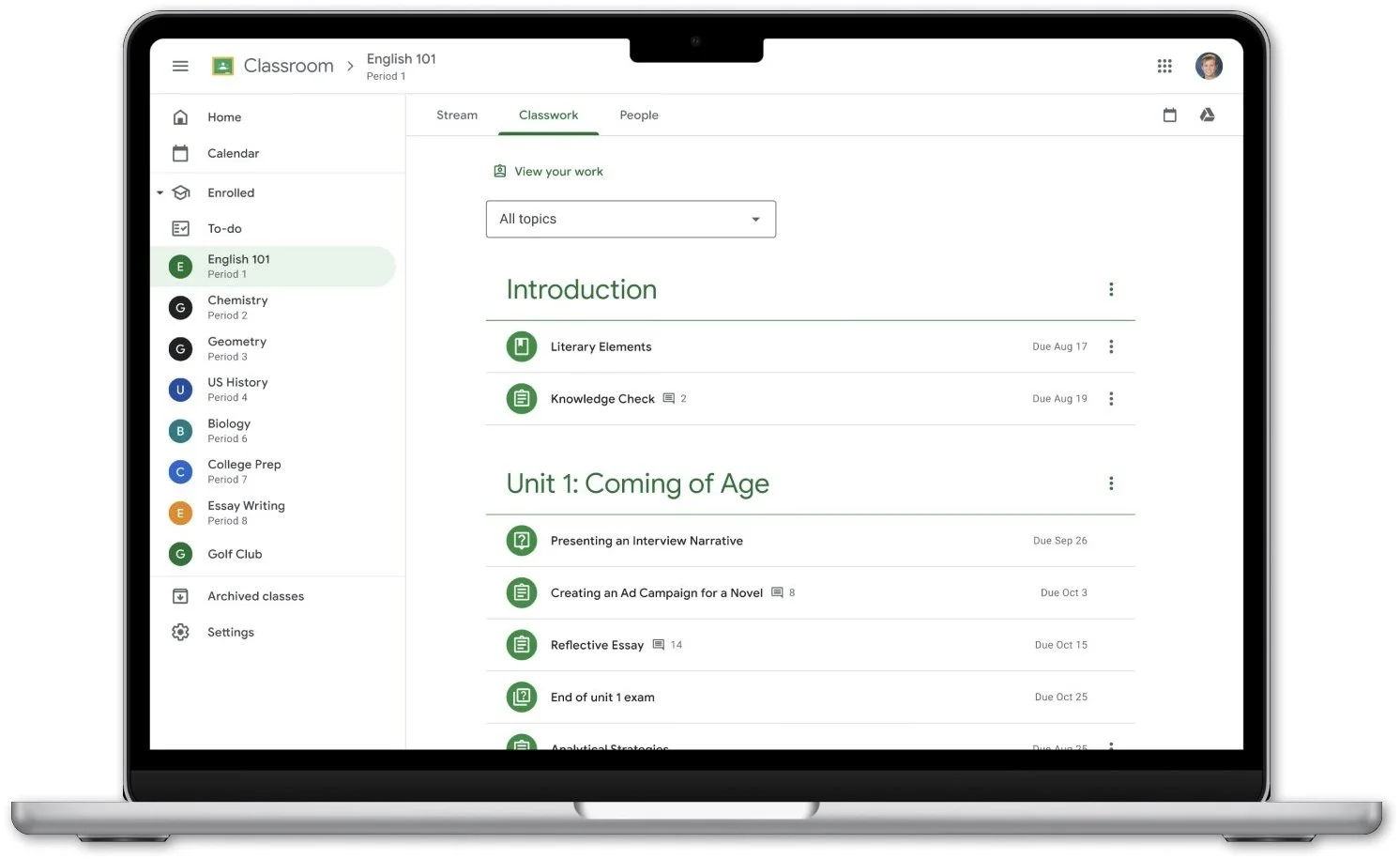Screen dimensions: 1400x859
Task: Click the Due Oct 15 date
Action: click(x=1061, y=645)
